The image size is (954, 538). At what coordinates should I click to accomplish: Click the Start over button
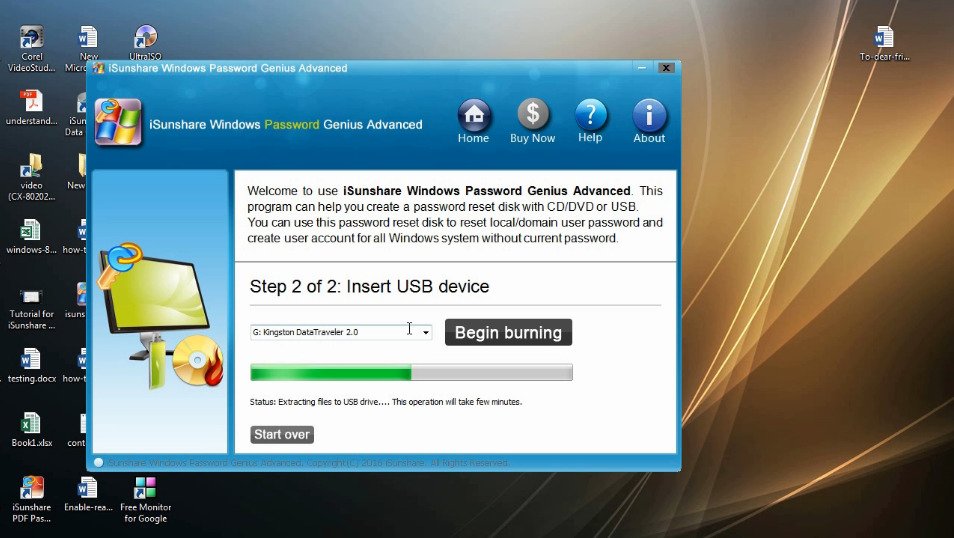point(282,435)
